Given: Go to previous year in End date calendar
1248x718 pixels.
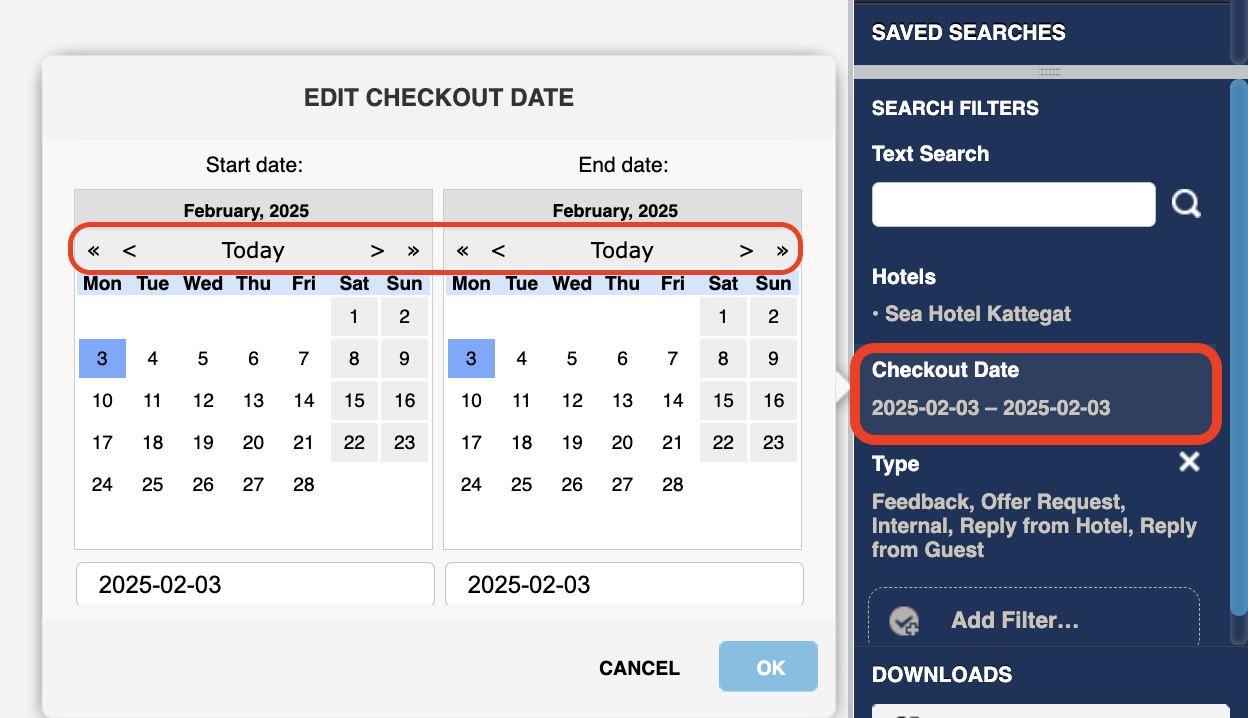Looking at the screenshot, I should [x=462, y=250].
